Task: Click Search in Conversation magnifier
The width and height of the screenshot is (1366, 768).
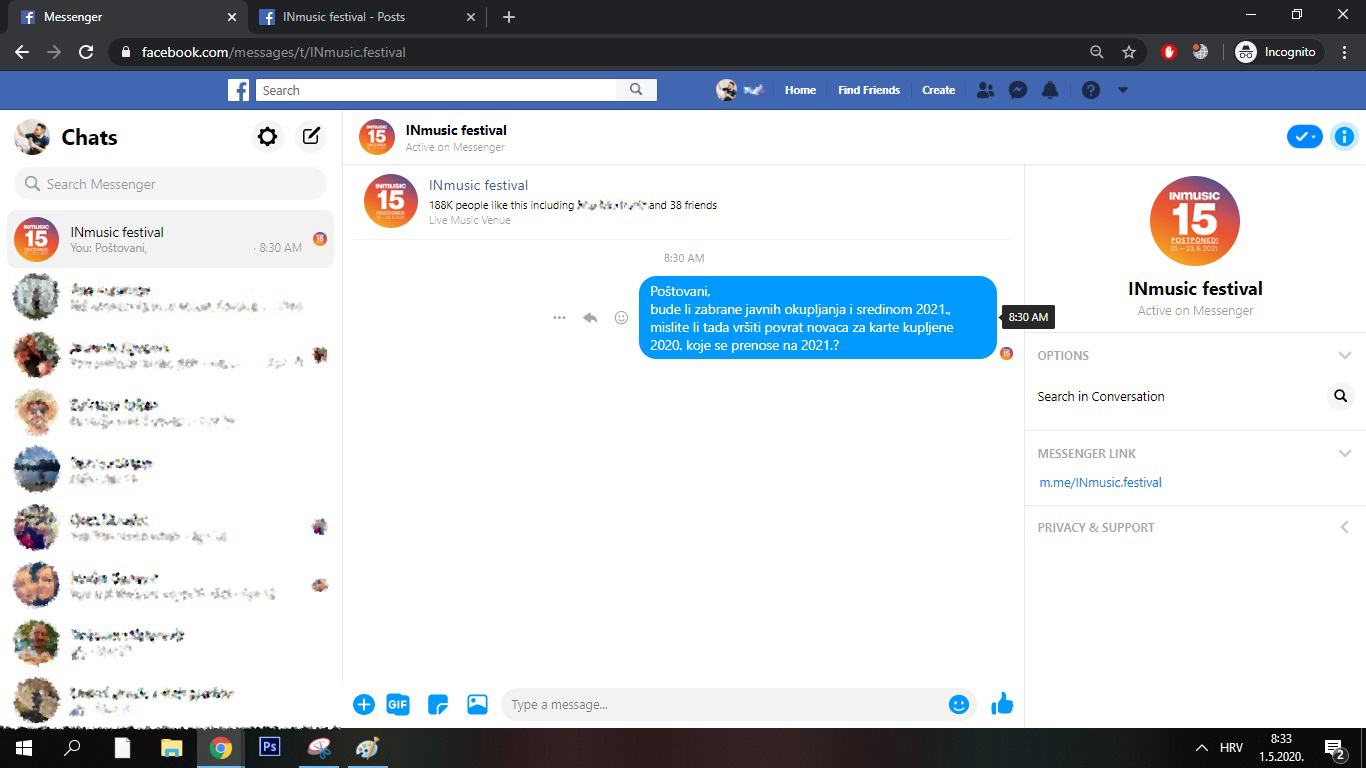Action: 1341,396
